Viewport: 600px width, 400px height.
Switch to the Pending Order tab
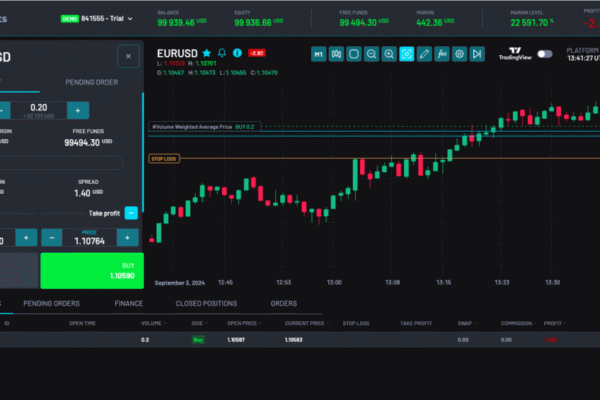(x=92, y=83)
